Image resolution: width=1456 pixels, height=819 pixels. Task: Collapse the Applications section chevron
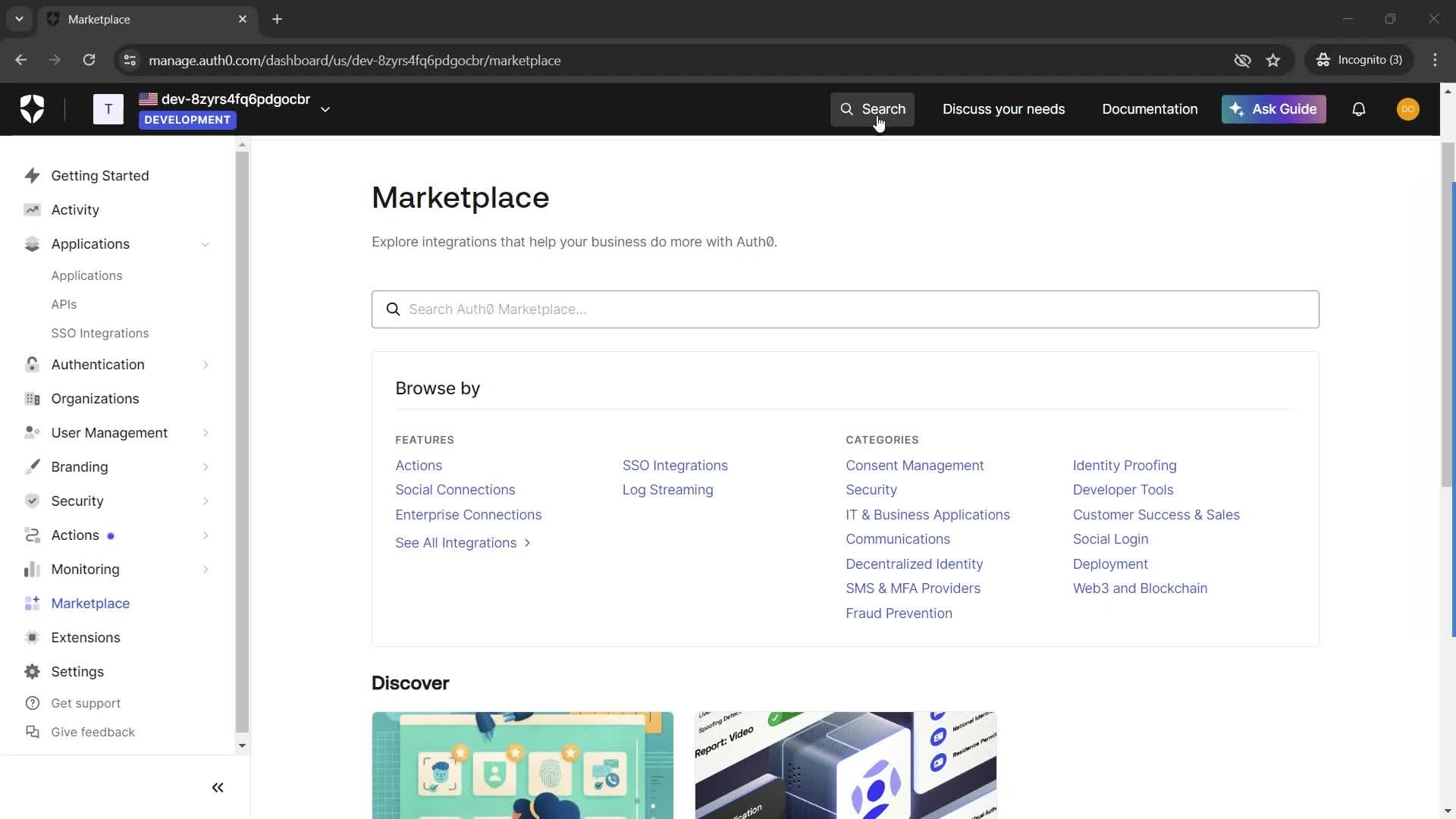pyautogui.click(x=205, y=244)
